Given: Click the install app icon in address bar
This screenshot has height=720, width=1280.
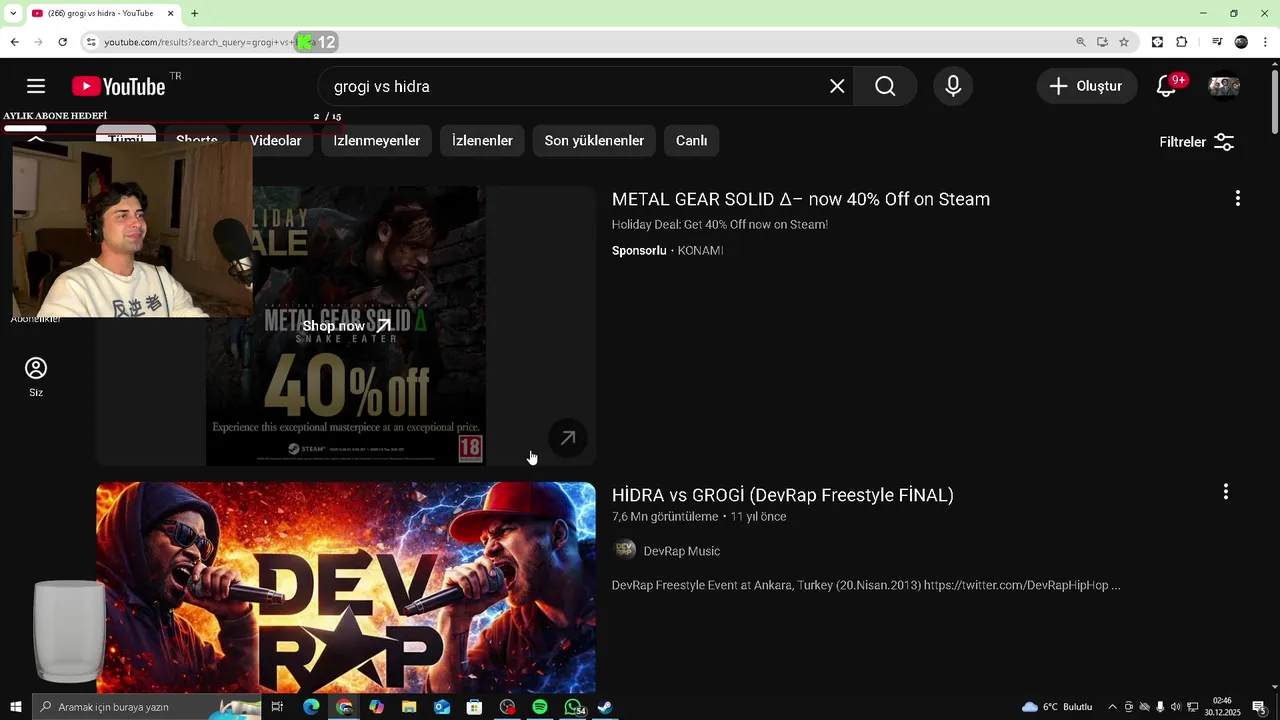Looking at the screenshot, I should (1102, 42).
